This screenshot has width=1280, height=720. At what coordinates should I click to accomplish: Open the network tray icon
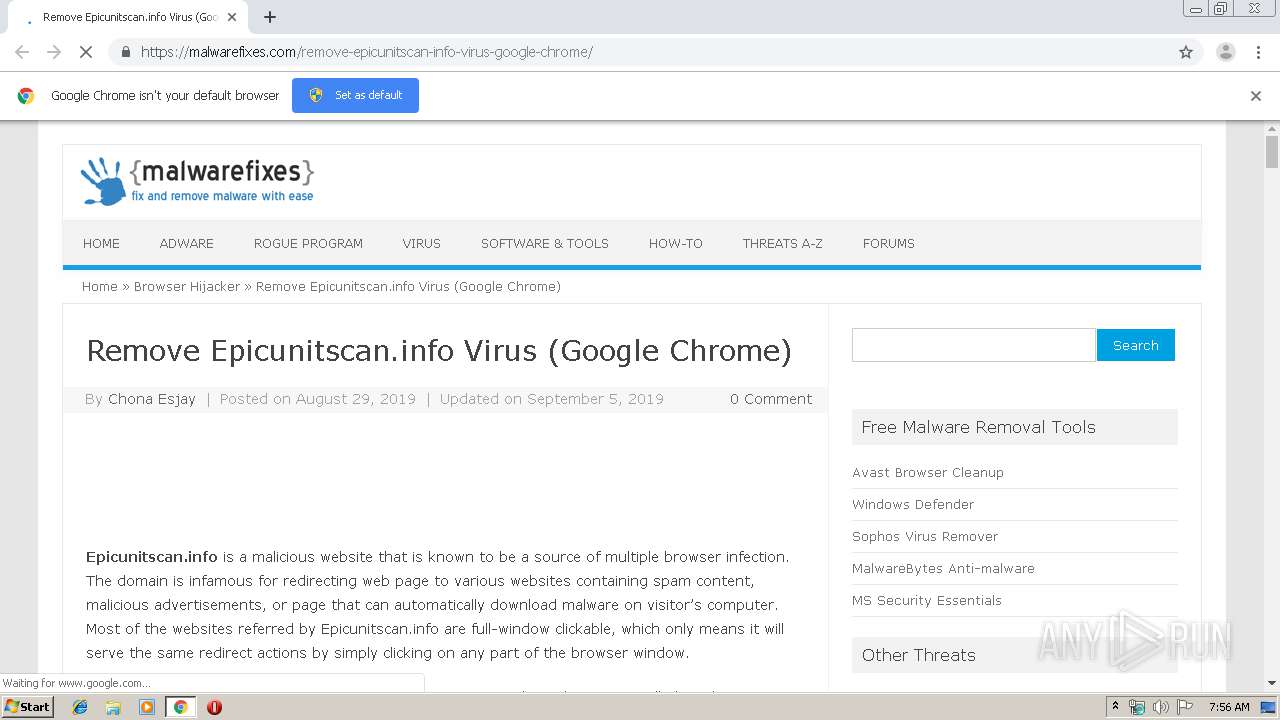click(1137, 707)
